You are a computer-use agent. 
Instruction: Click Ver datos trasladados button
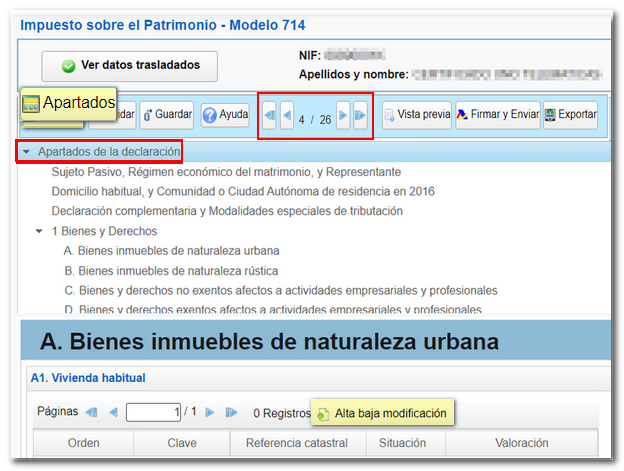(x=130, y=65)
